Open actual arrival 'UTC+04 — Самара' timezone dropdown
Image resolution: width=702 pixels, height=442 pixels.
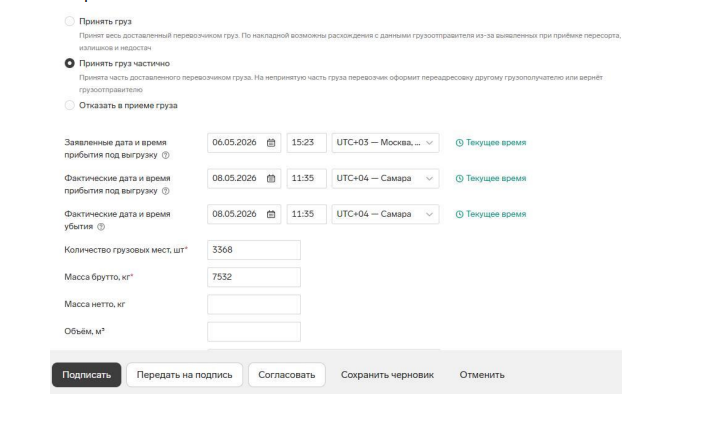(385, 179)
